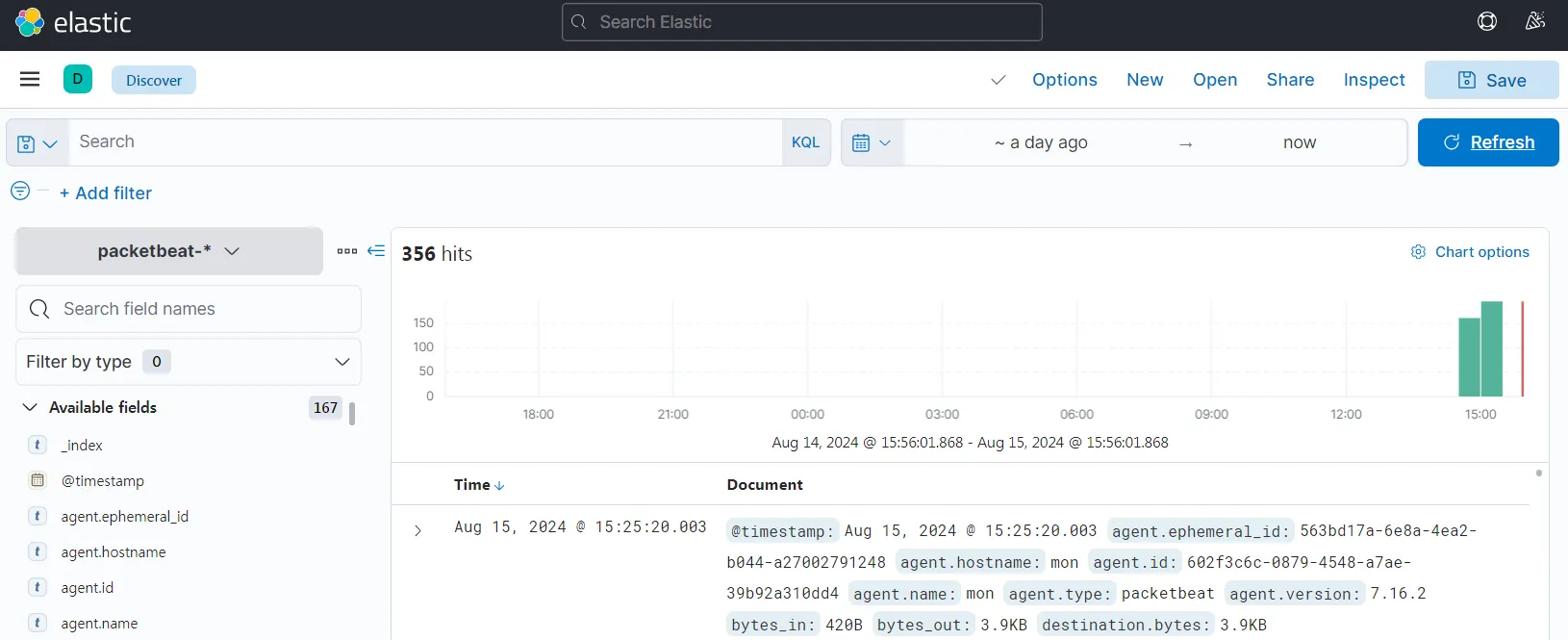Select the _index field
1568x640 pixels.
[82, 445]
